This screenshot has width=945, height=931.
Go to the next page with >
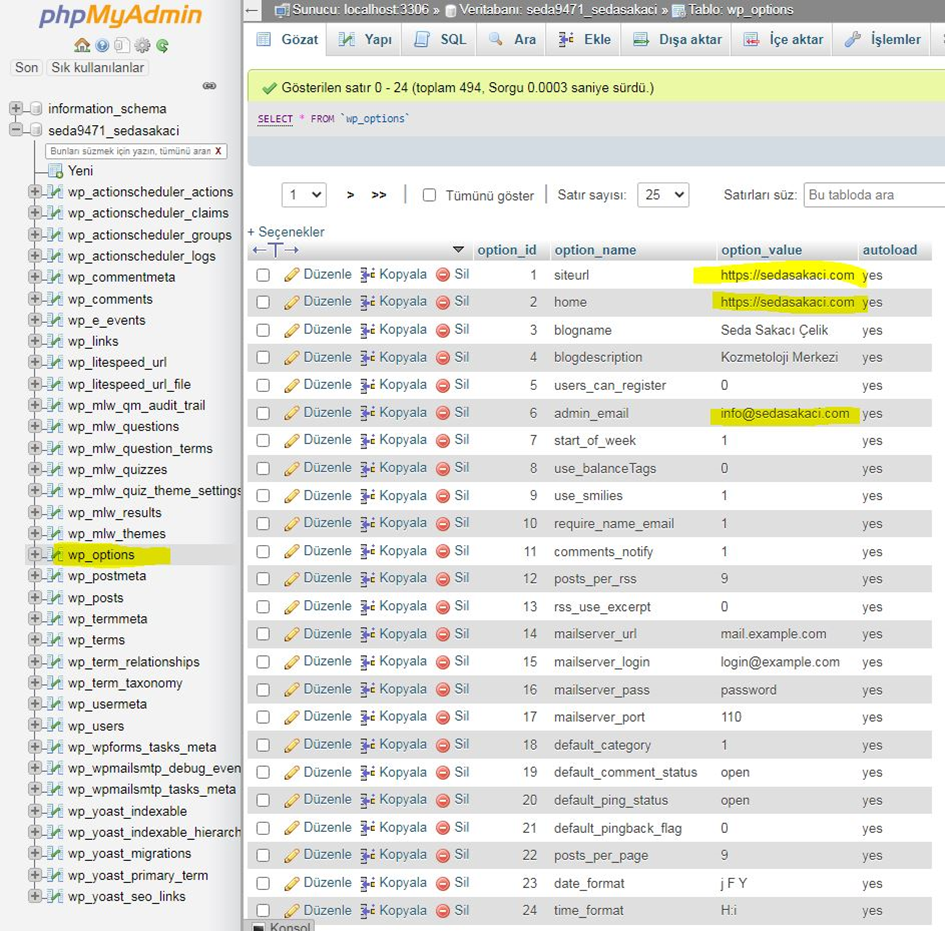pos(350,195)
